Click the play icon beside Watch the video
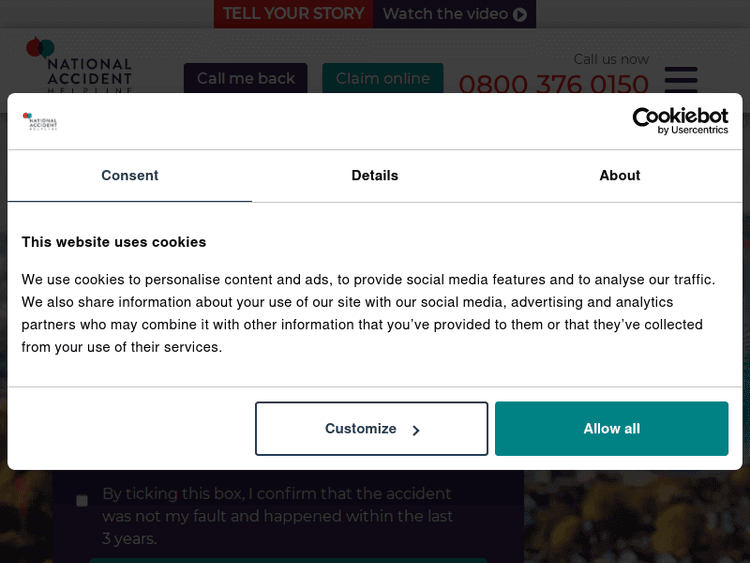Viewport: 750px width, 563px height. click(x=520, y=14)
